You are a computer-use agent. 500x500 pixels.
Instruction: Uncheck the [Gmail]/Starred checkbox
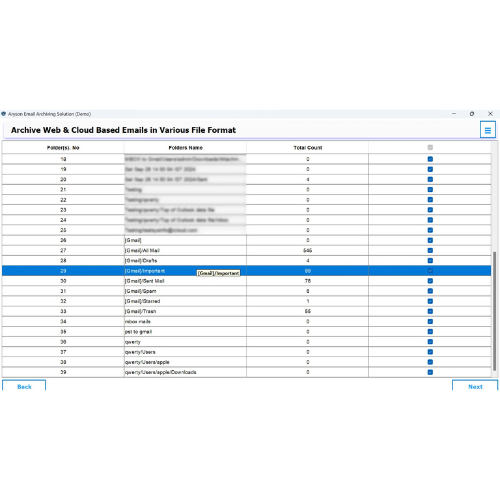430,301
